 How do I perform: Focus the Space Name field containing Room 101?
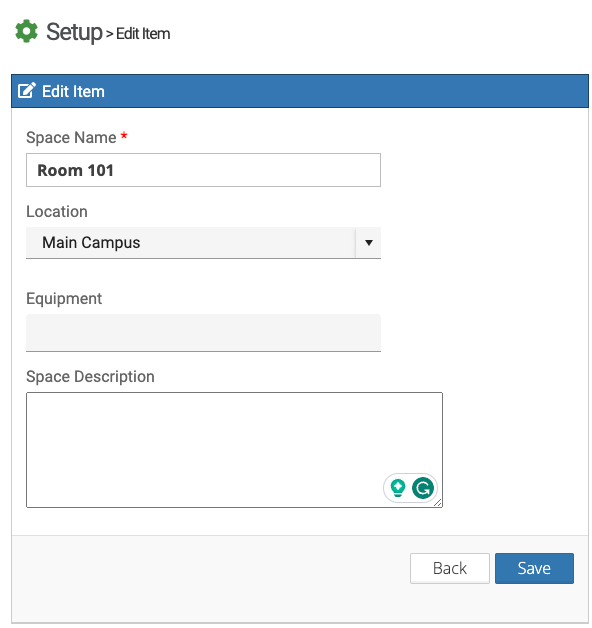click(x=203, y=170)
